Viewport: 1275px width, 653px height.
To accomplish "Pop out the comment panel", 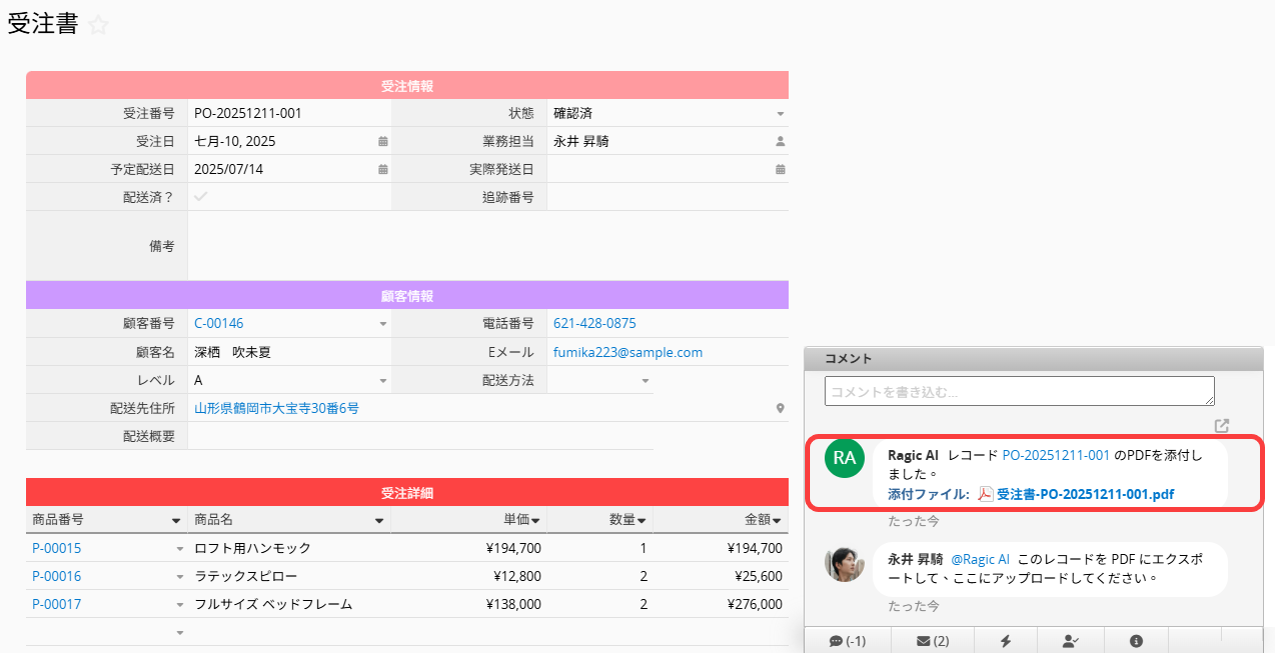I will click(x=1221, y=426).
